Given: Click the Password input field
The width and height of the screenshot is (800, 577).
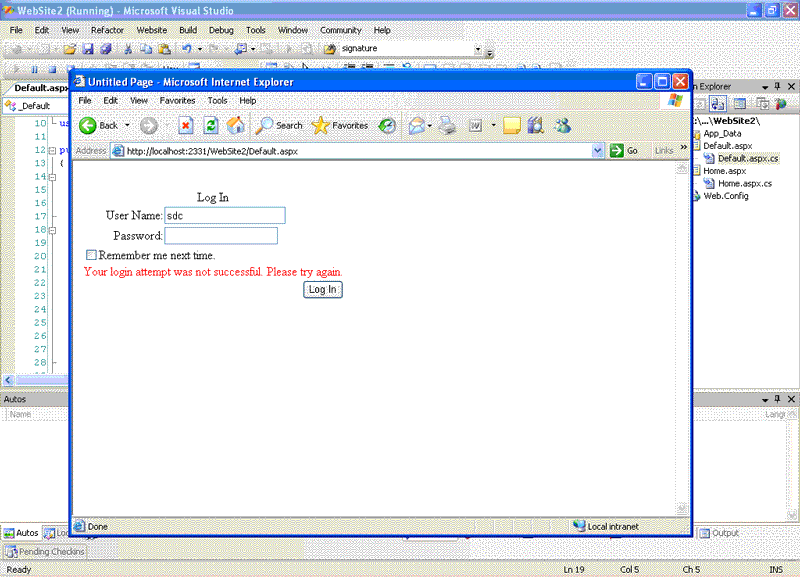Looking at the screenshot, I should (x=221, y=236).
